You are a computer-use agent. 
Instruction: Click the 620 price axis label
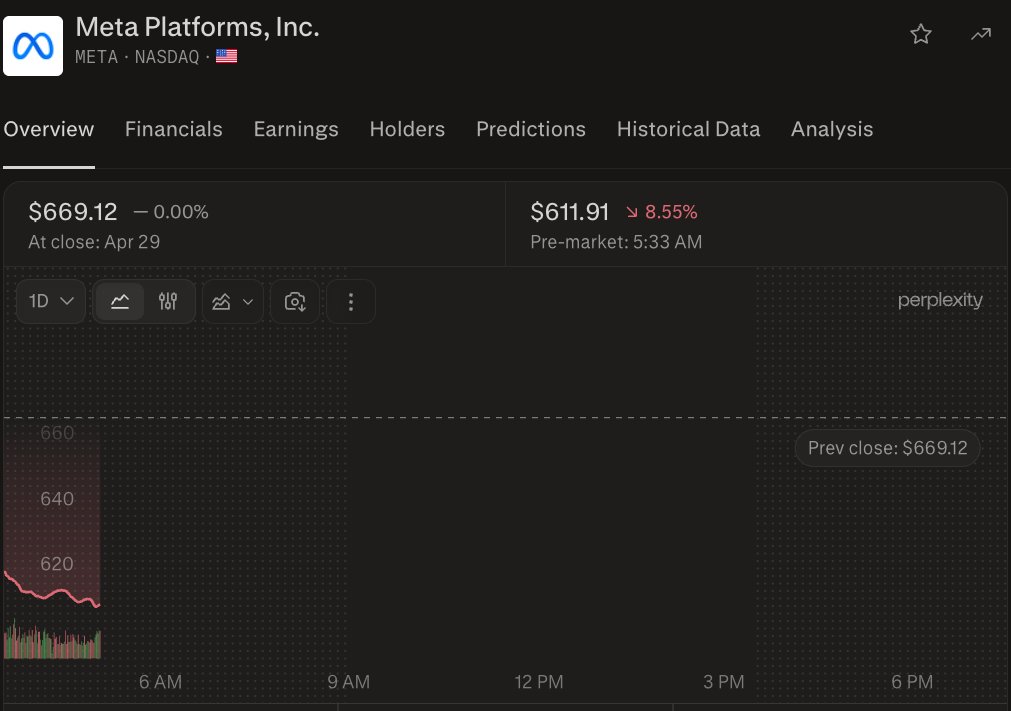57,564
